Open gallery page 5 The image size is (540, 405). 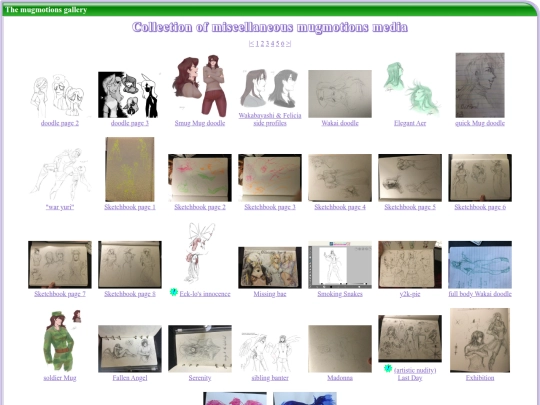tap(278, 43)
